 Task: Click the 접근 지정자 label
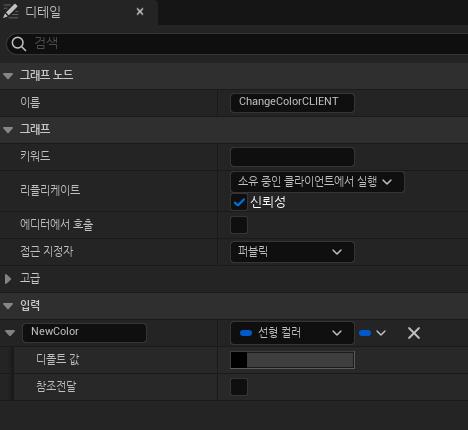(x=47, y=251)
